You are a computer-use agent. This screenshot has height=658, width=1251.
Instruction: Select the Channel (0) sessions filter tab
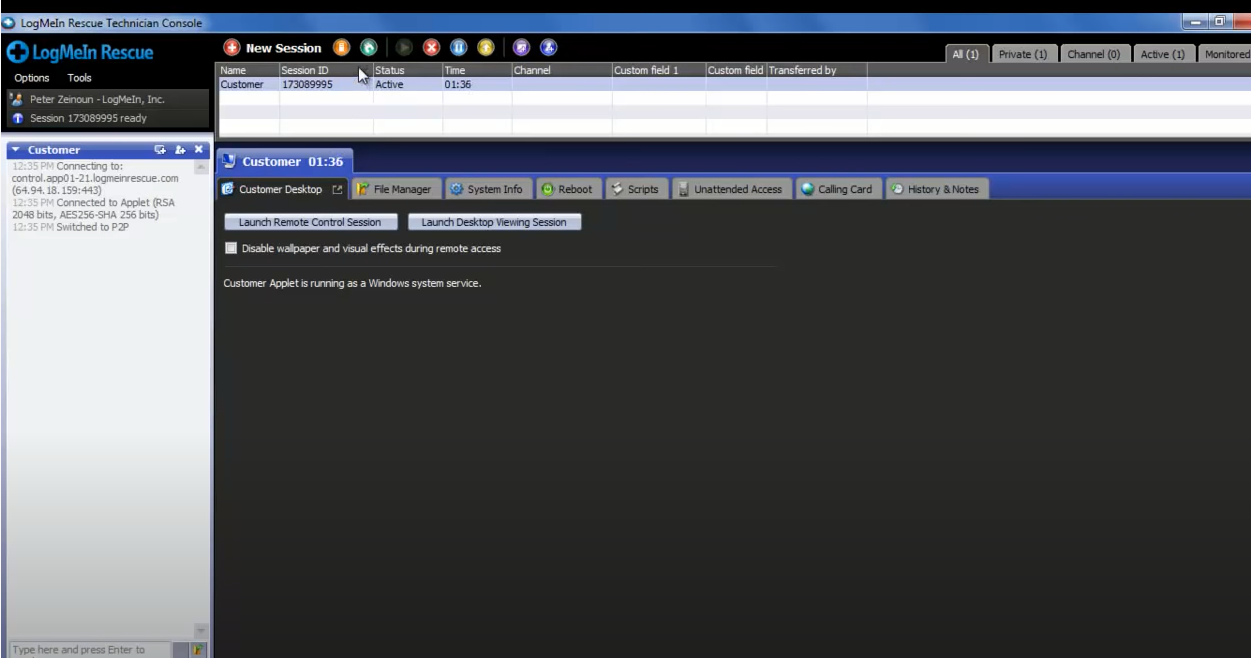point(1093,54)
